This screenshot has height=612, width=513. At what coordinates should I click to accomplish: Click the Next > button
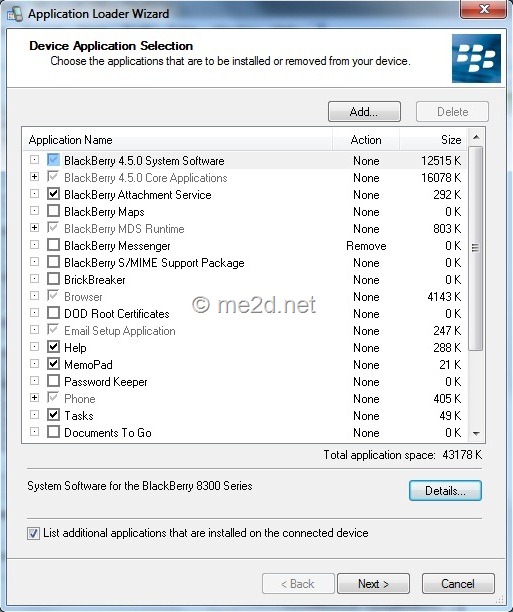tap(373, 584)
